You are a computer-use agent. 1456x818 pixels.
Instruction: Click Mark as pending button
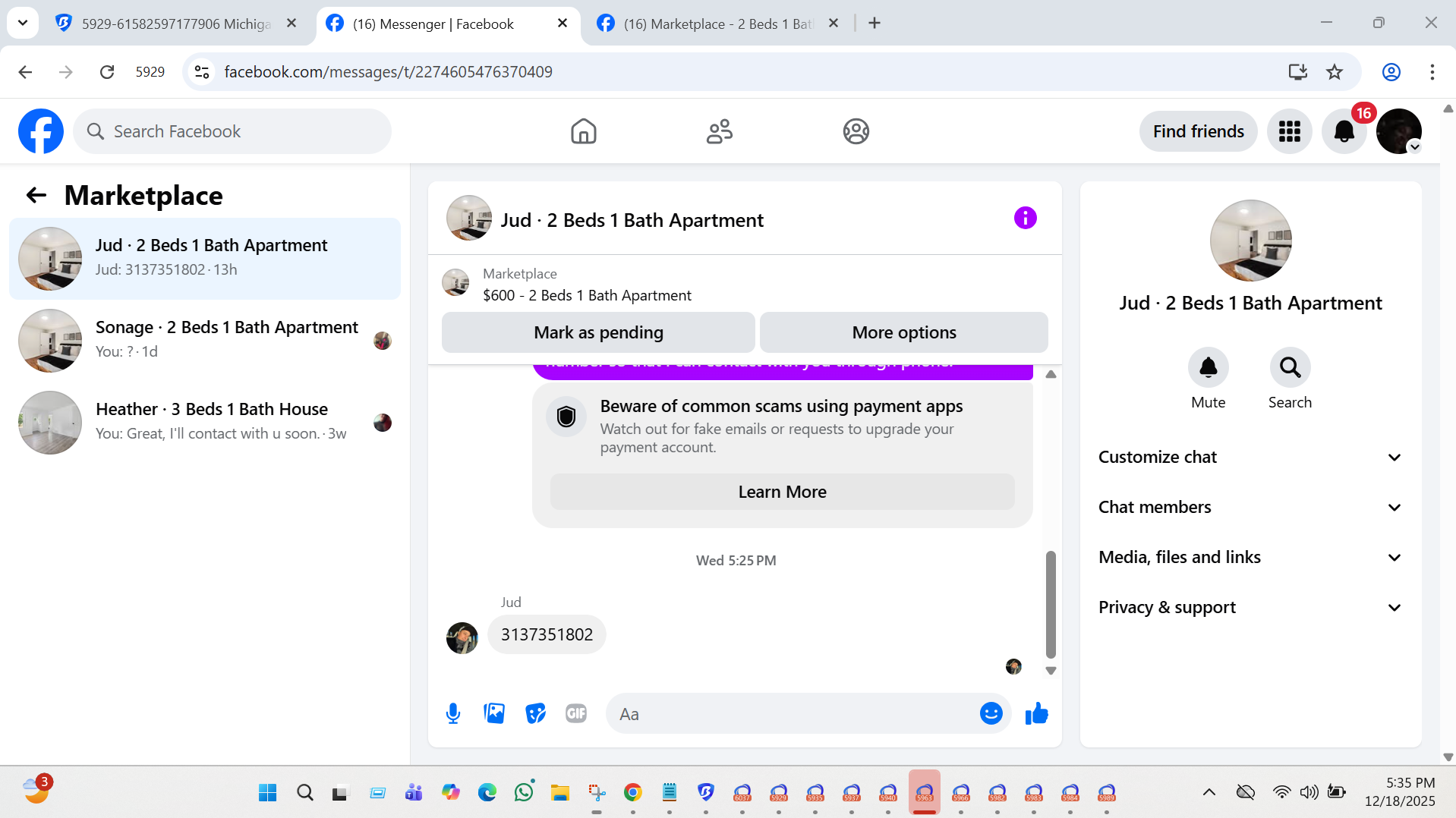(x=598, y=332)
